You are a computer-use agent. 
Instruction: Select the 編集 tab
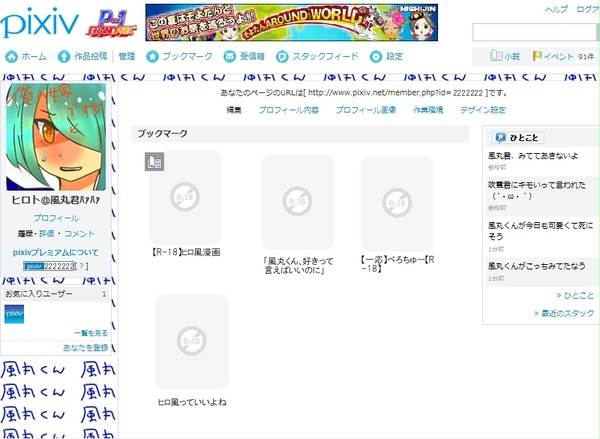234,110
